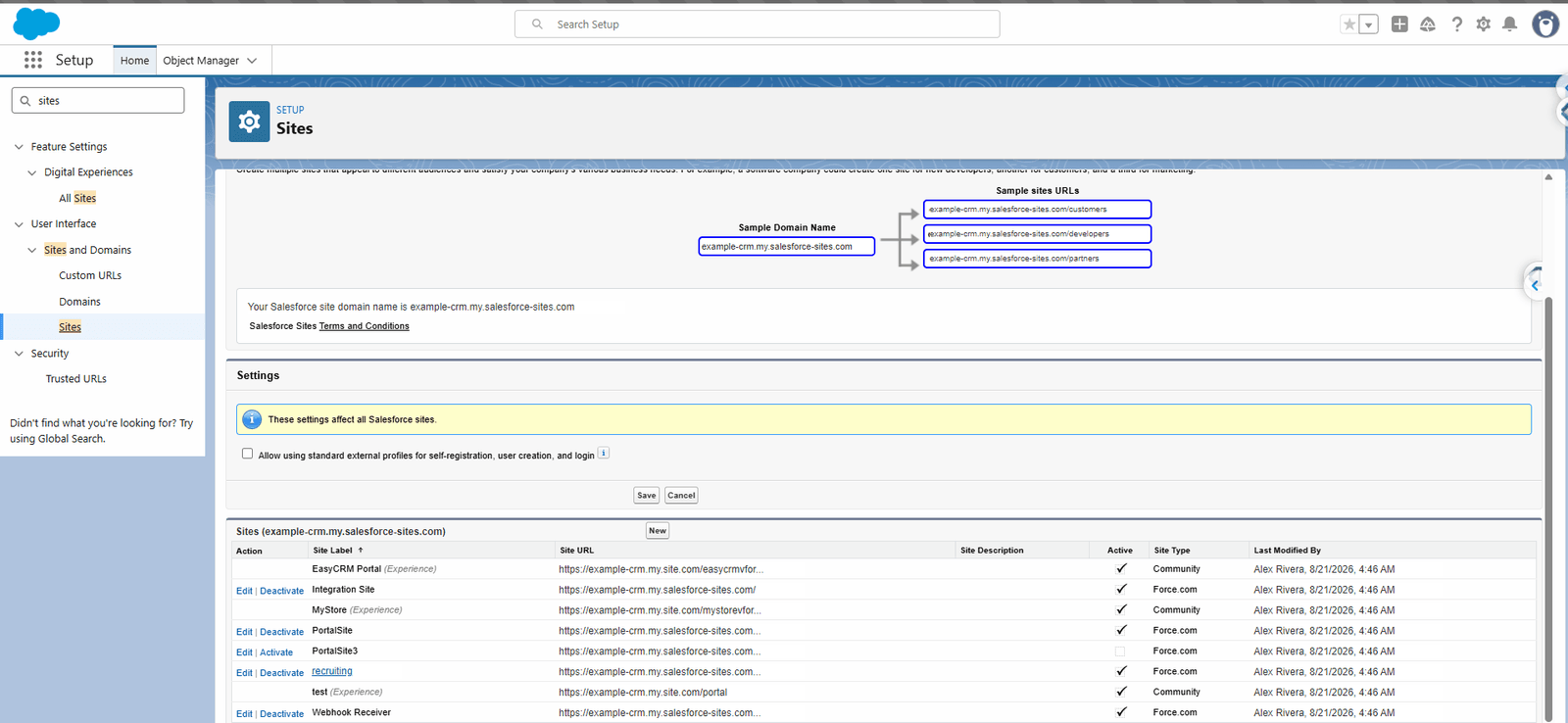Click the Active checkmark for test site

pyautogui.click(x=1121, y=692)
